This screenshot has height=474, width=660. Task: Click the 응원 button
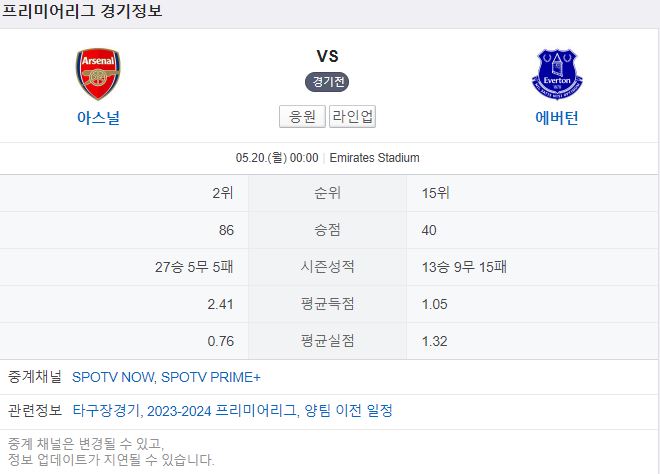(302, 116)
